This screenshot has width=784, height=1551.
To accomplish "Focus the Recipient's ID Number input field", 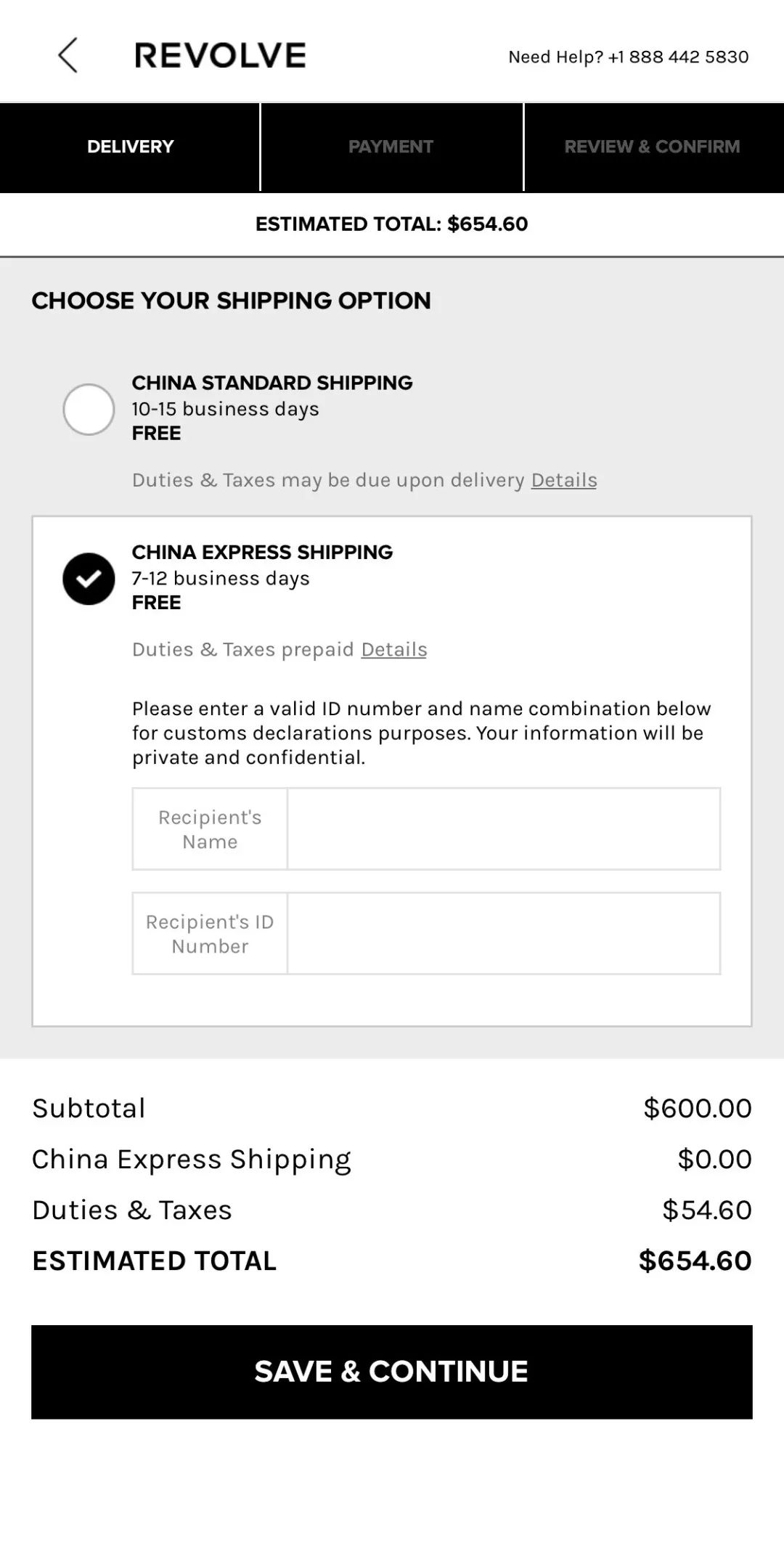I will [x=503, y=933].
